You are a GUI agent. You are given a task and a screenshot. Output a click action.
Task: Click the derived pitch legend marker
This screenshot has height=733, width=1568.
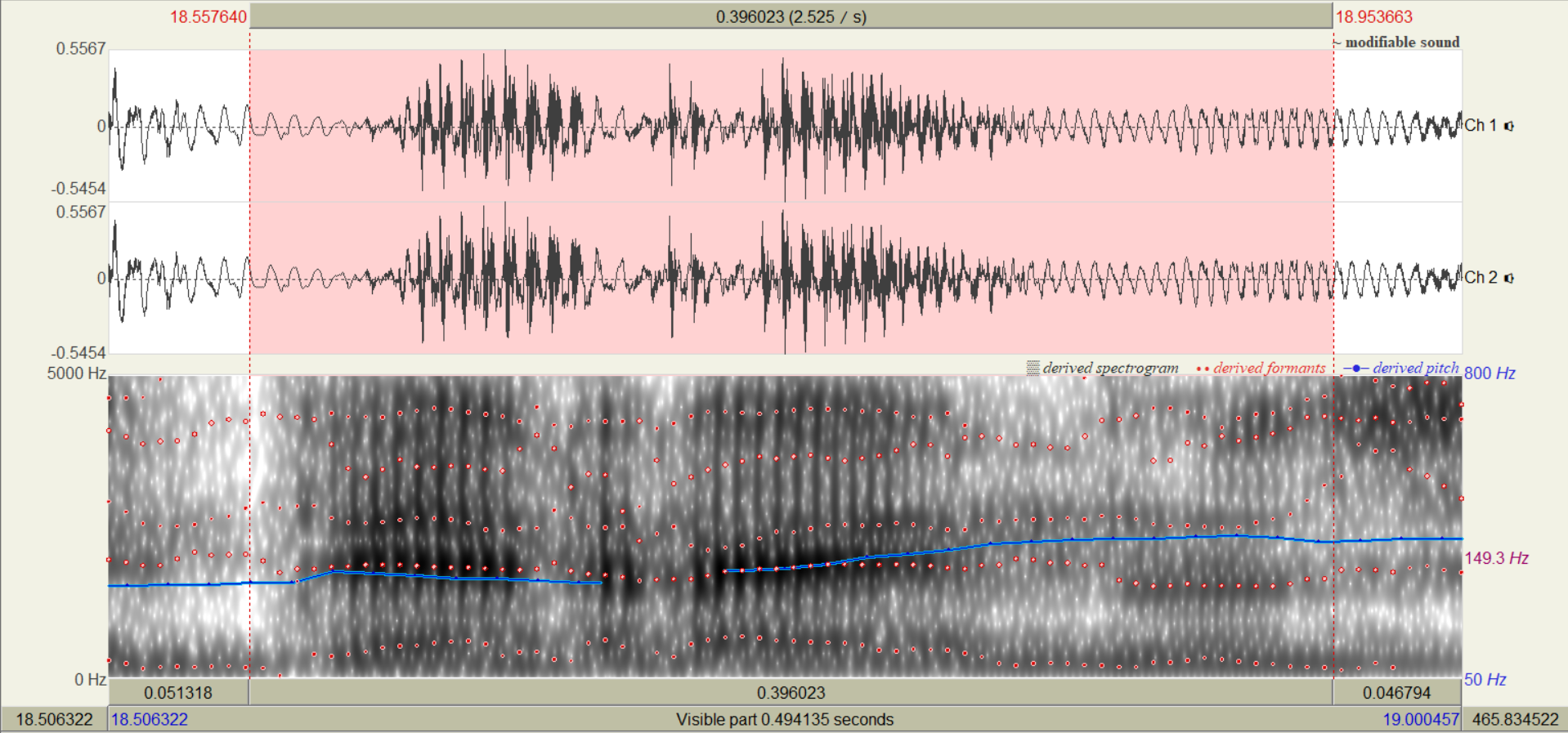tap(1355, 369)
